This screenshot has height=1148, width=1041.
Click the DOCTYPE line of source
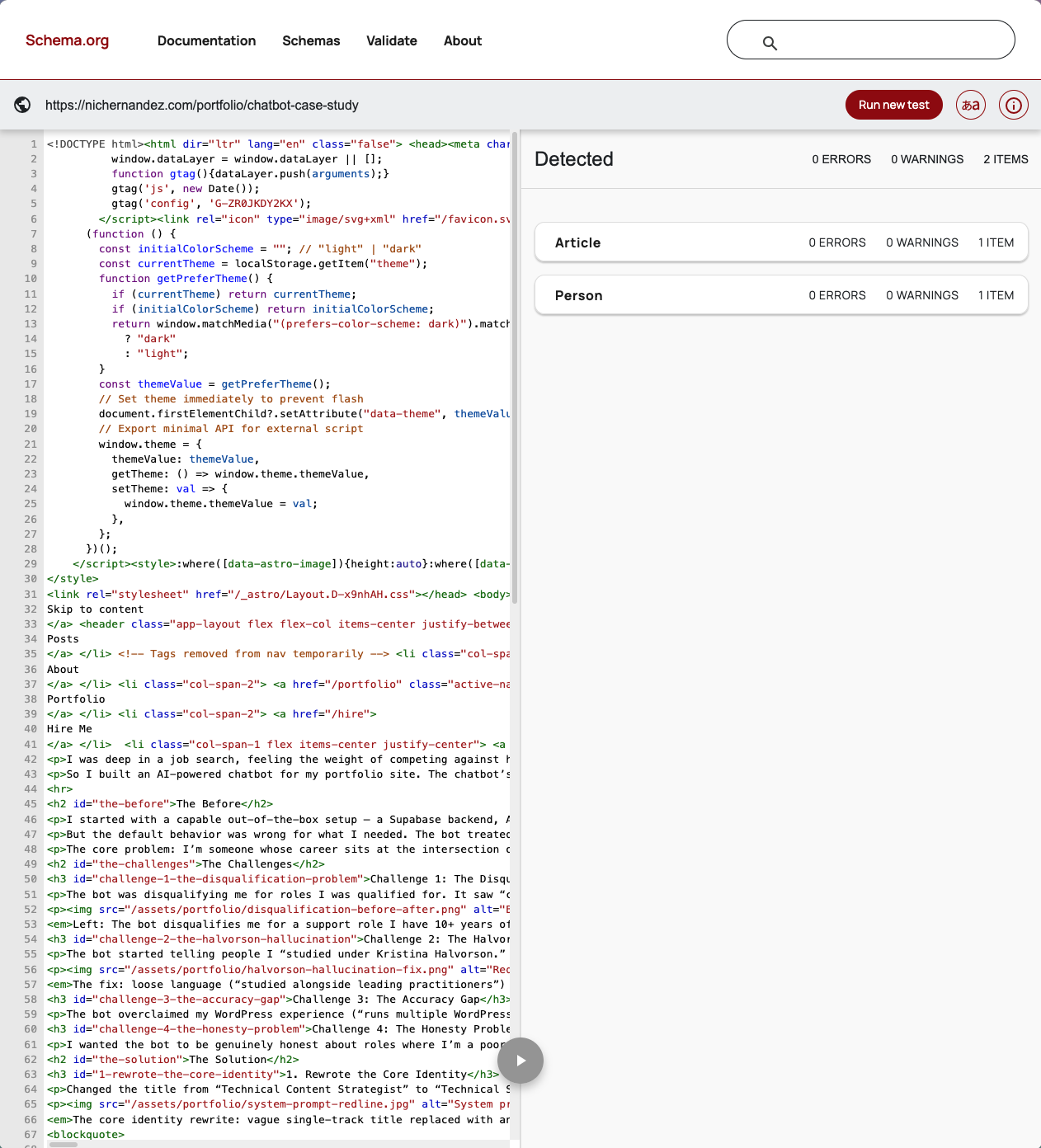(278, 144)
